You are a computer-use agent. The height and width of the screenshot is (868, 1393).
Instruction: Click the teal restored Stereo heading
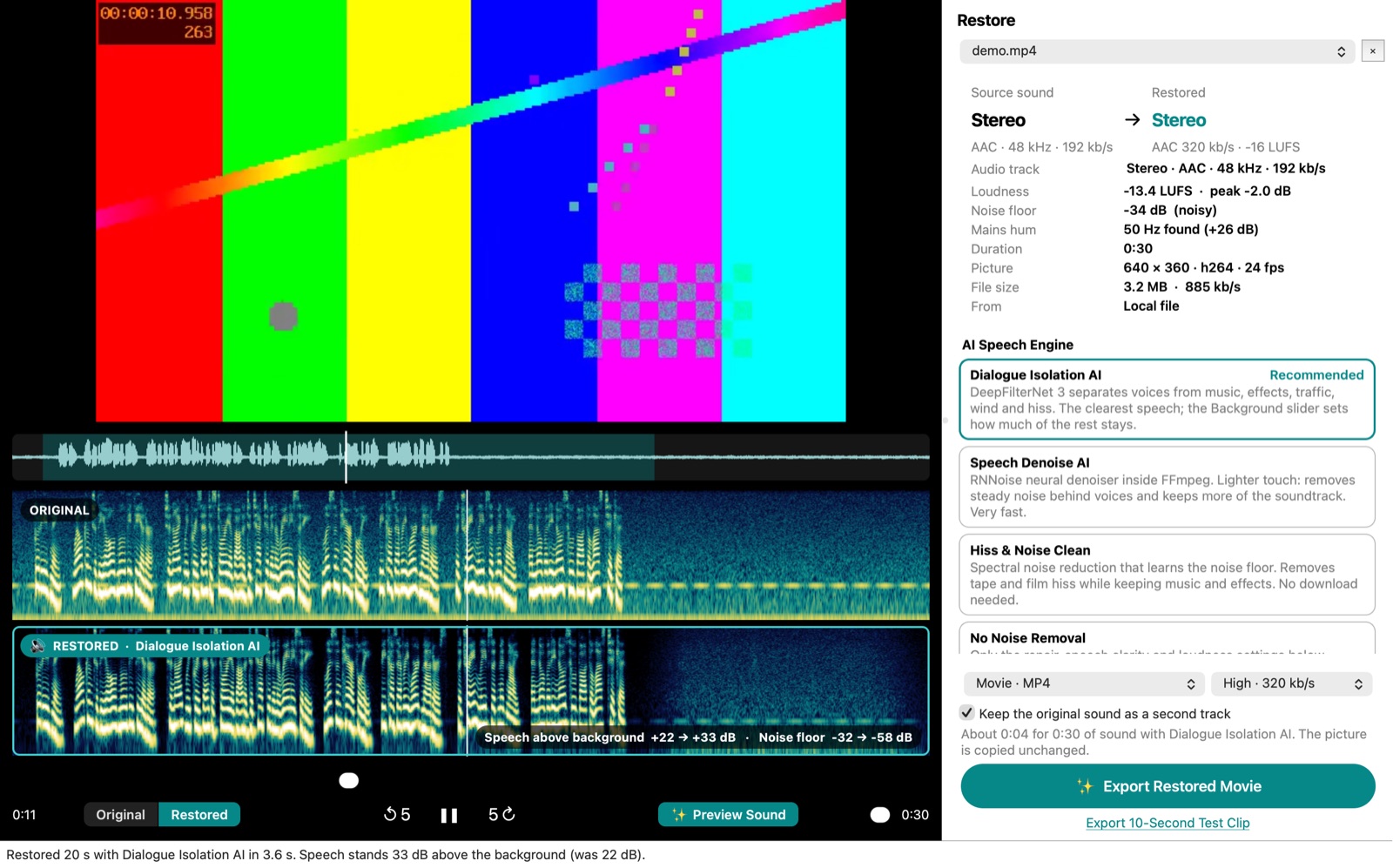pos(1179,120)
